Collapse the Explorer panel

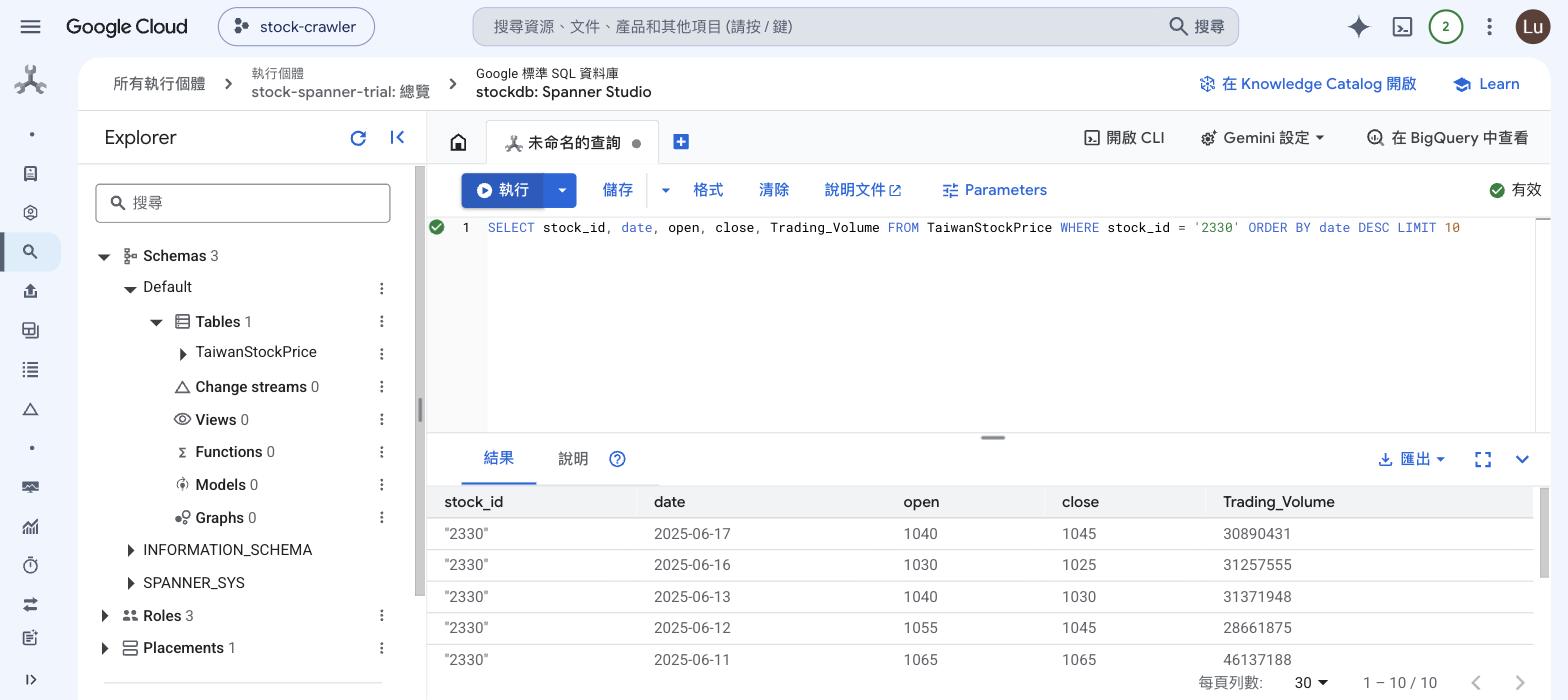[x=397, y=138]
